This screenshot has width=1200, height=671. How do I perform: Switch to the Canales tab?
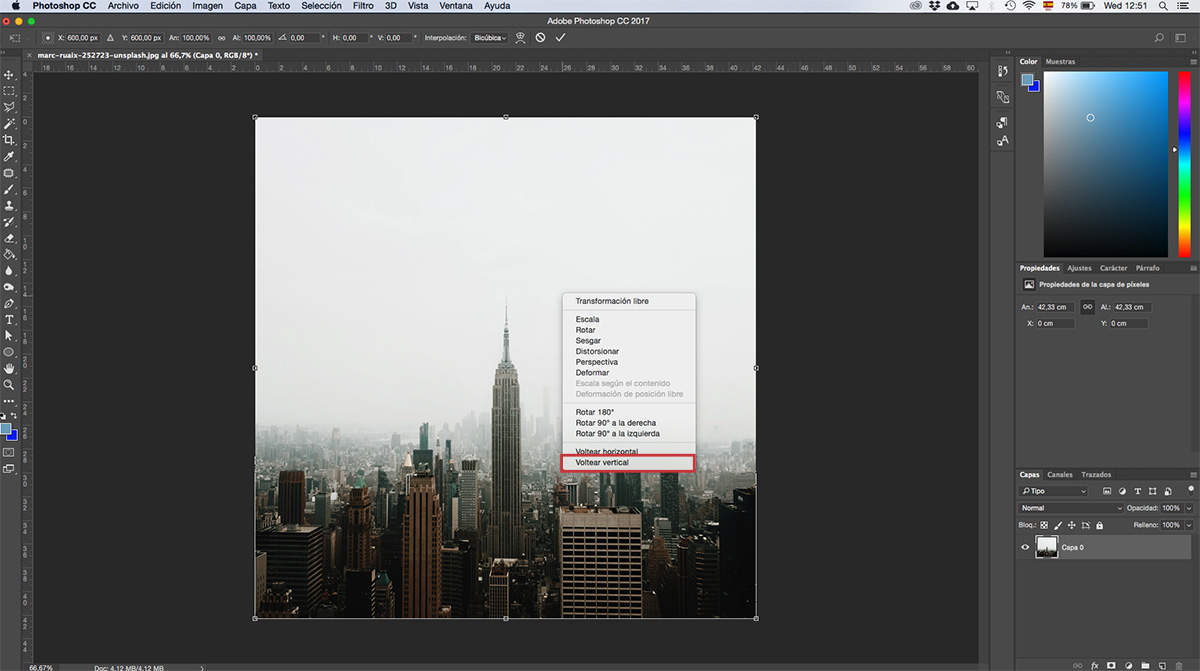pyautogui.click(x=1059, y=475)
